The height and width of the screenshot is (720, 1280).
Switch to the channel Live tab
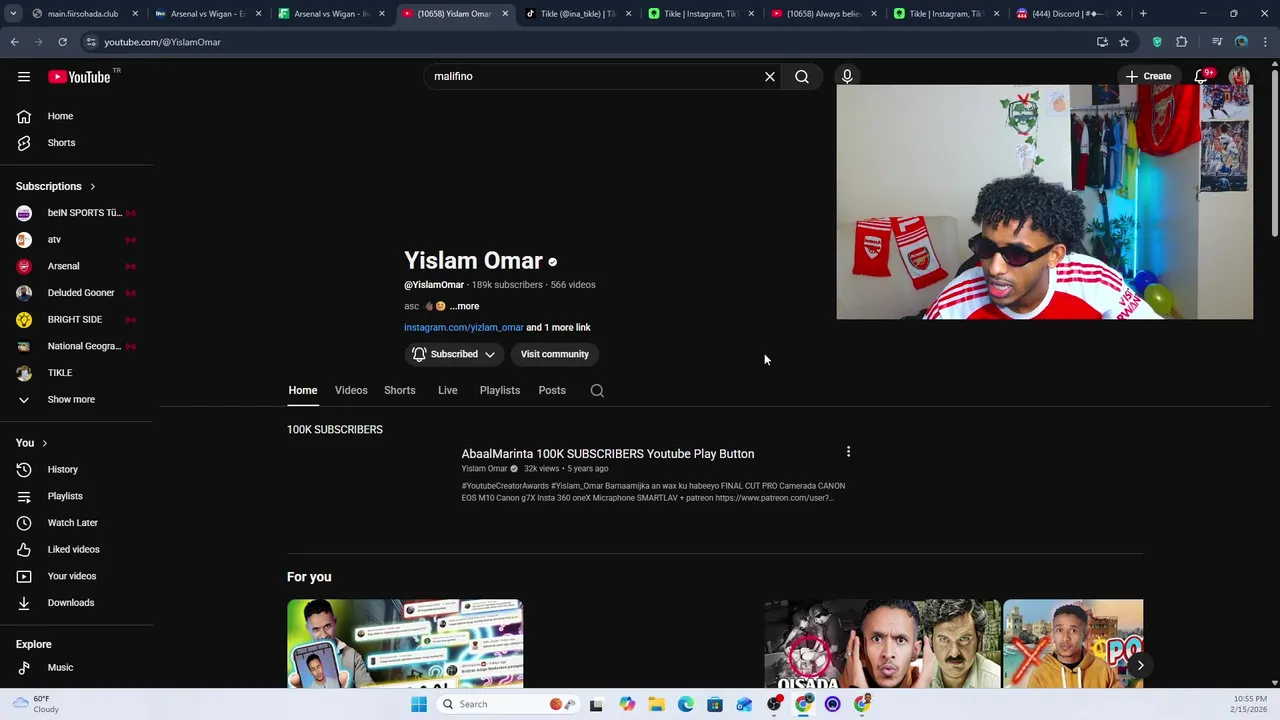[x=448, y=391]
